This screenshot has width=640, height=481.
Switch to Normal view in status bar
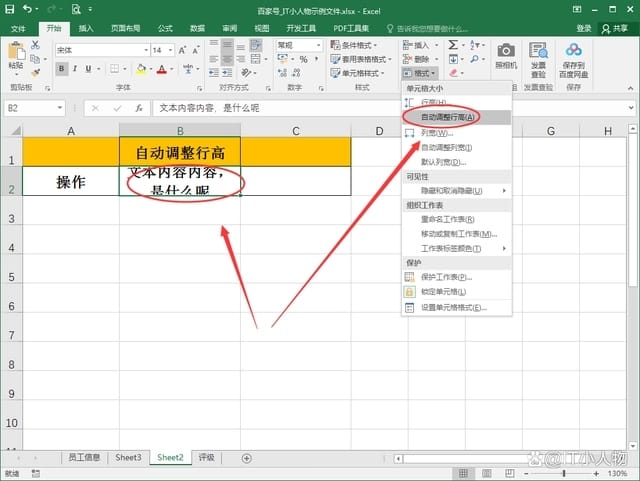(x=463, y=474)
